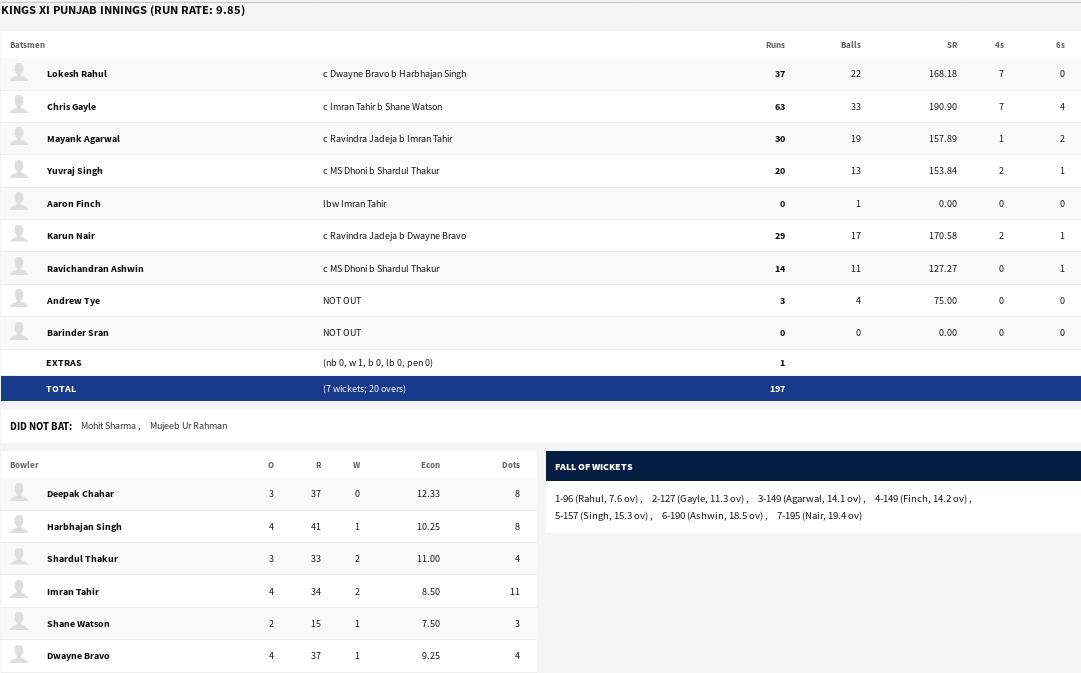
Task: Open Lokesh Rahul's player name link
Action: (x=77, y=74)
